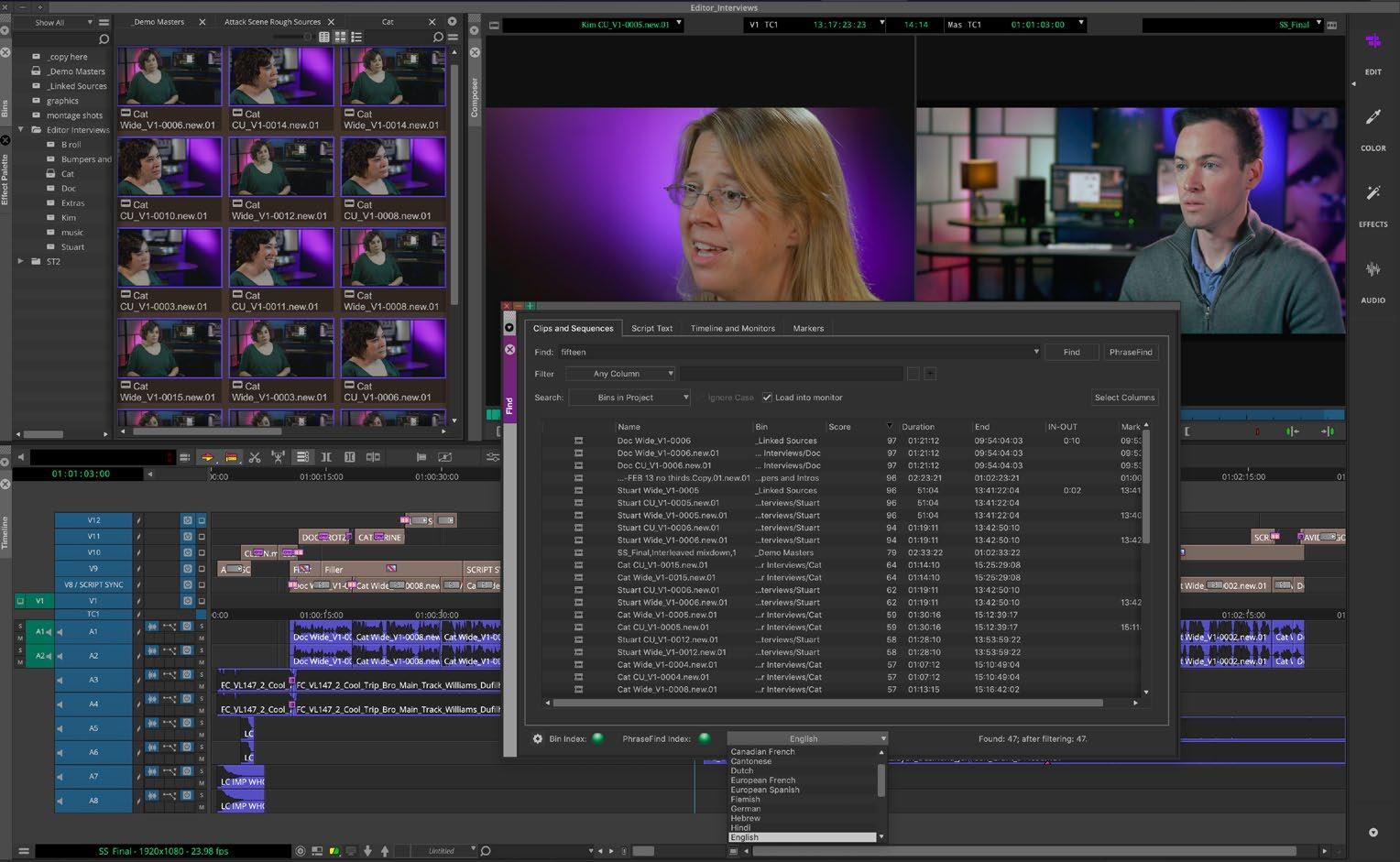Open the Effects workspace icon
Image resolution: width=1400 pixels, height=862 pixels.
tap(1373, 193)
